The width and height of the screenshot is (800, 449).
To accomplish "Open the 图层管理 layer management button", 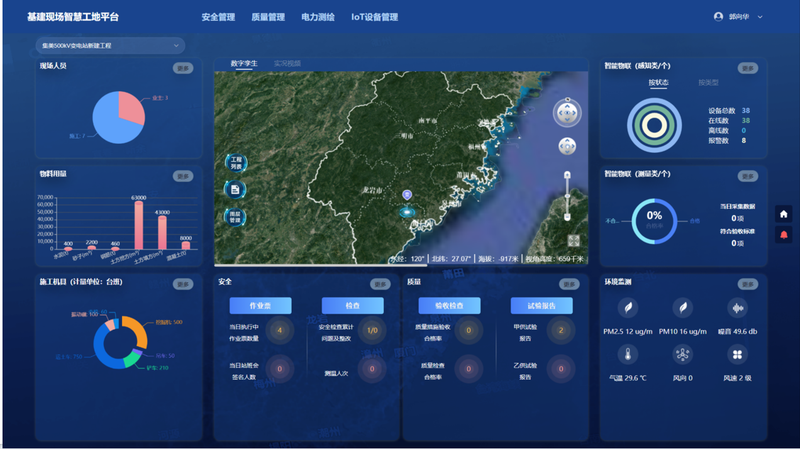I will click(x=235, y=217).
